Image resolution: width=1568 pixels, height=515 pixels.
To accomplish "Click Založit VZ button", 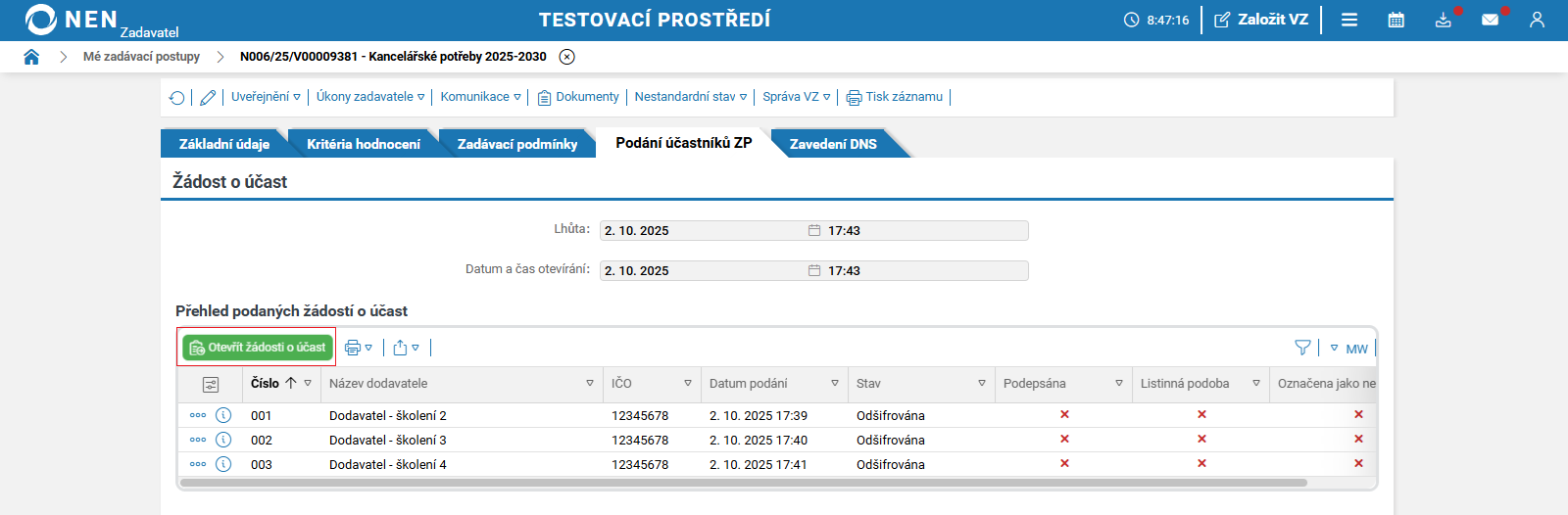I will 1261,20.
